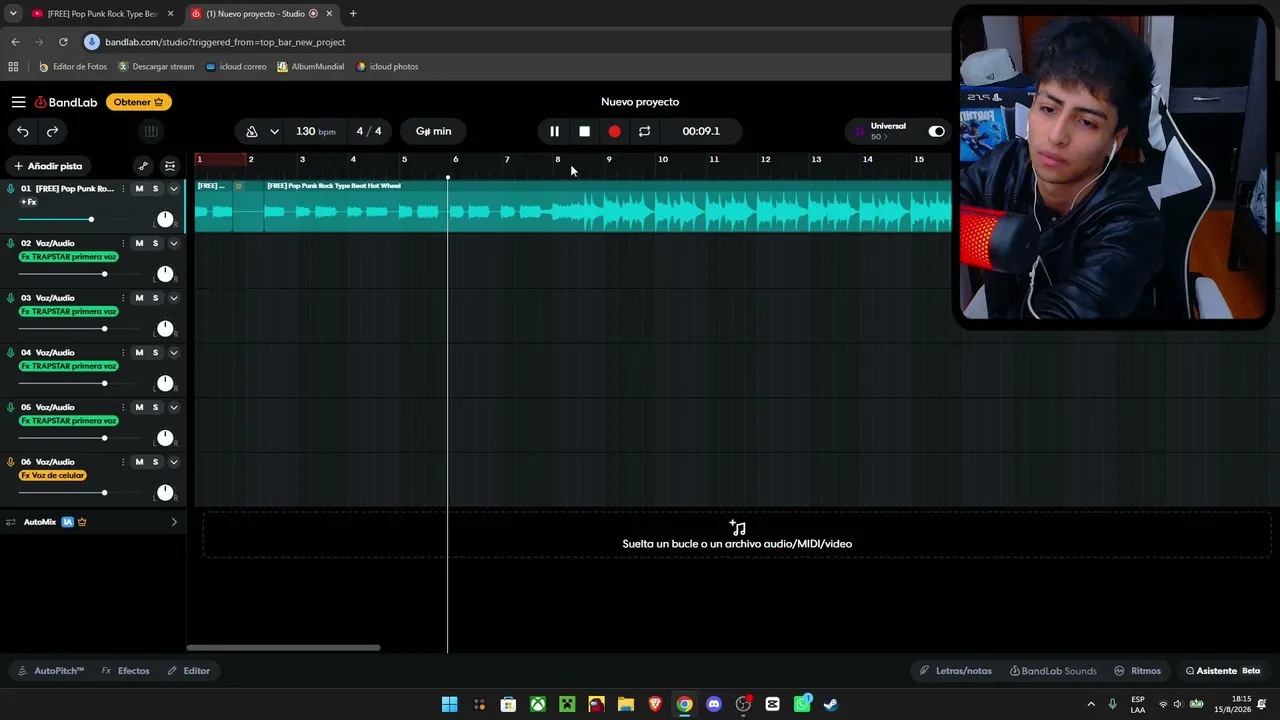Screen dimensions: 1280x720
Task: Expand track 03 options chevron
Action: pos(173,298)
